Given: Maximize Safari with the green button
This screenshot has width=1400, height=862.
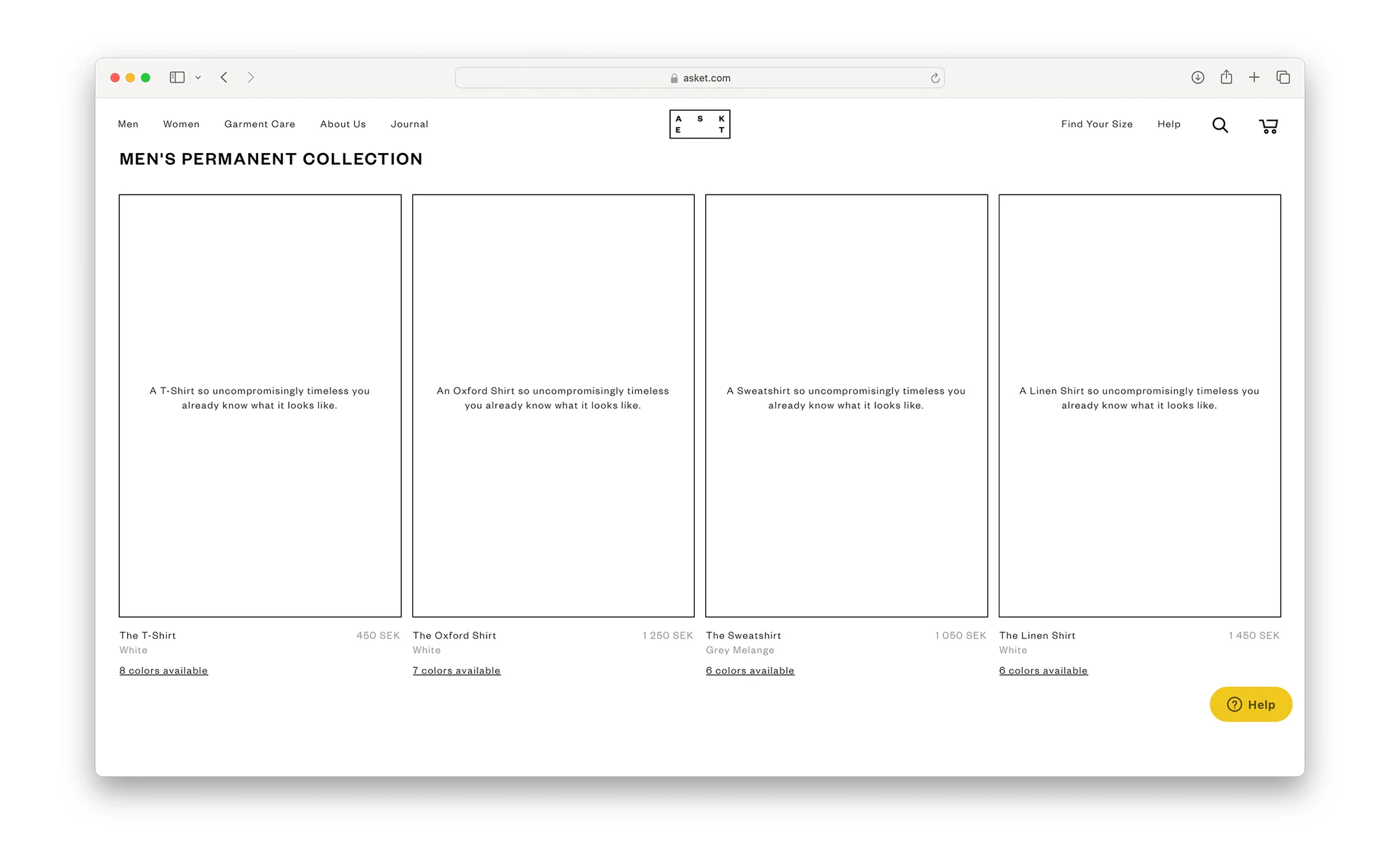Looking at the screenshot, I should pos(146,78).
